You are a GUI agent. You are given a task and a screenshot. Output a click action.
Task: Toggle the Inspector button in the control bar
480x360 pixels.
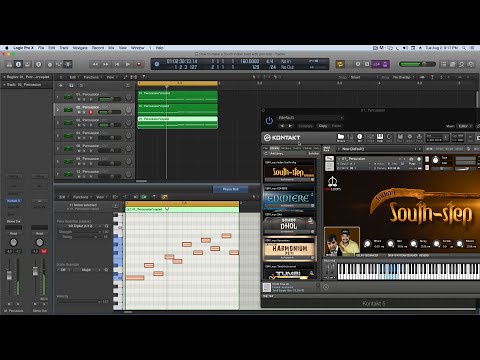tap(18, 64)
